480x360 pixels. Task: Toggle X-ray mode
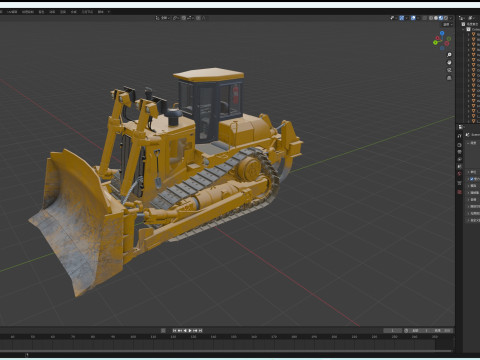pos(425,18)
